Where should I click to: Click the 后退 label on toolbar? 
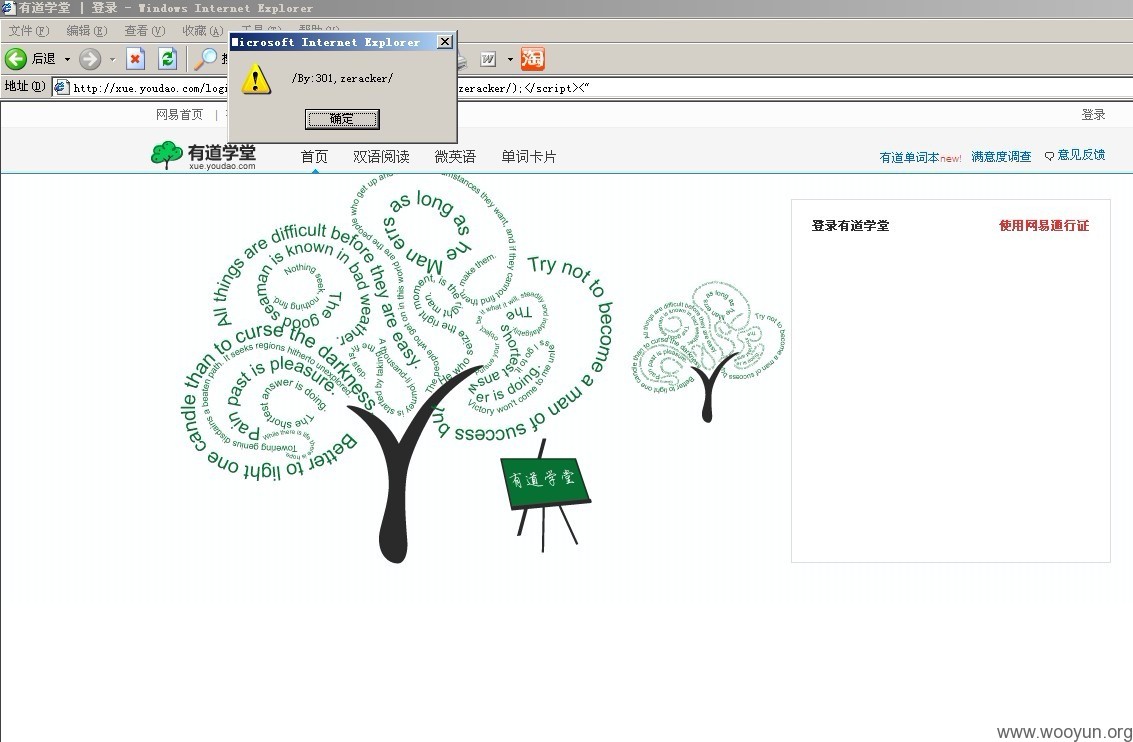tap(43, 59)
